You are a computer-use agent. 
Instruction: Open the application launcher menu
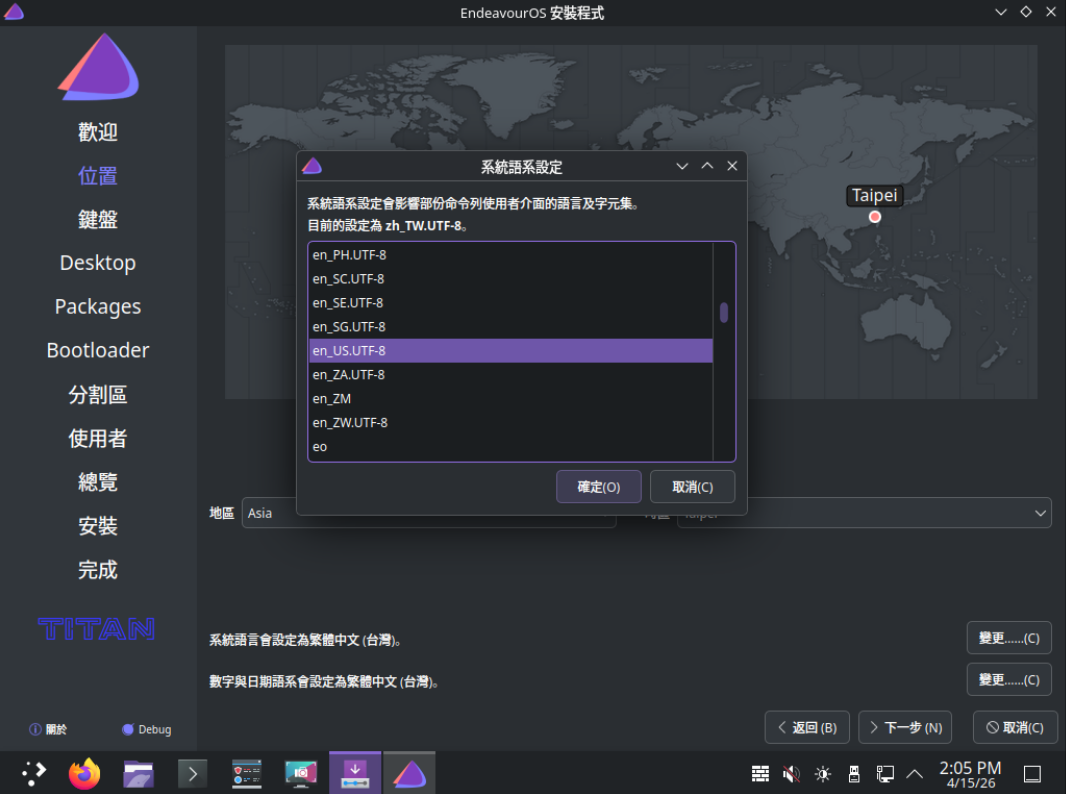[34, 773]
